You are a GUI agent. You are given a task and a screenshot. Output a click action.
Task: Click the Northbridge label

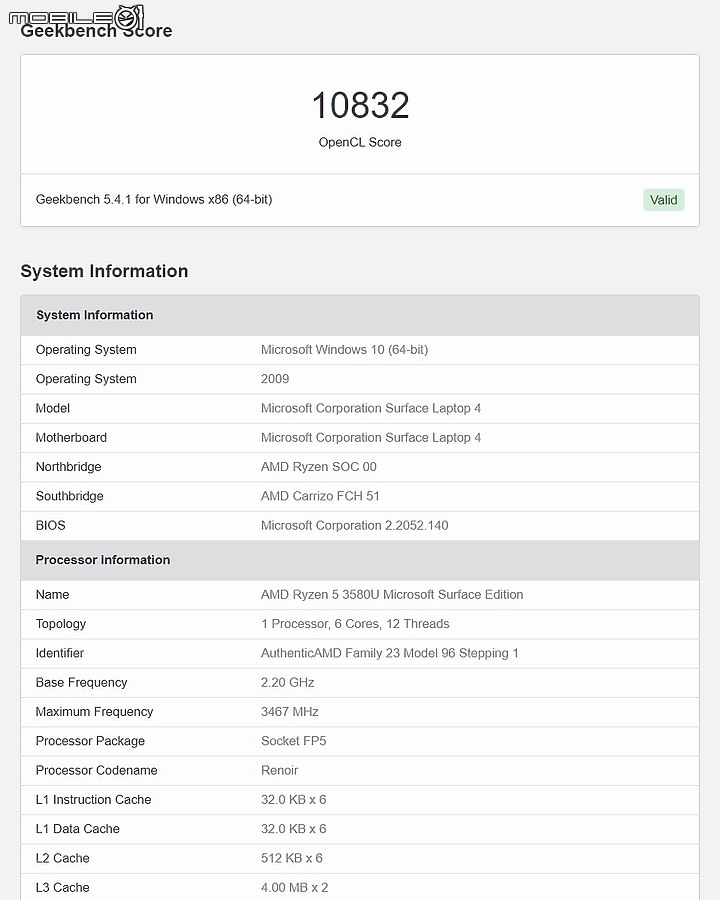68,467
